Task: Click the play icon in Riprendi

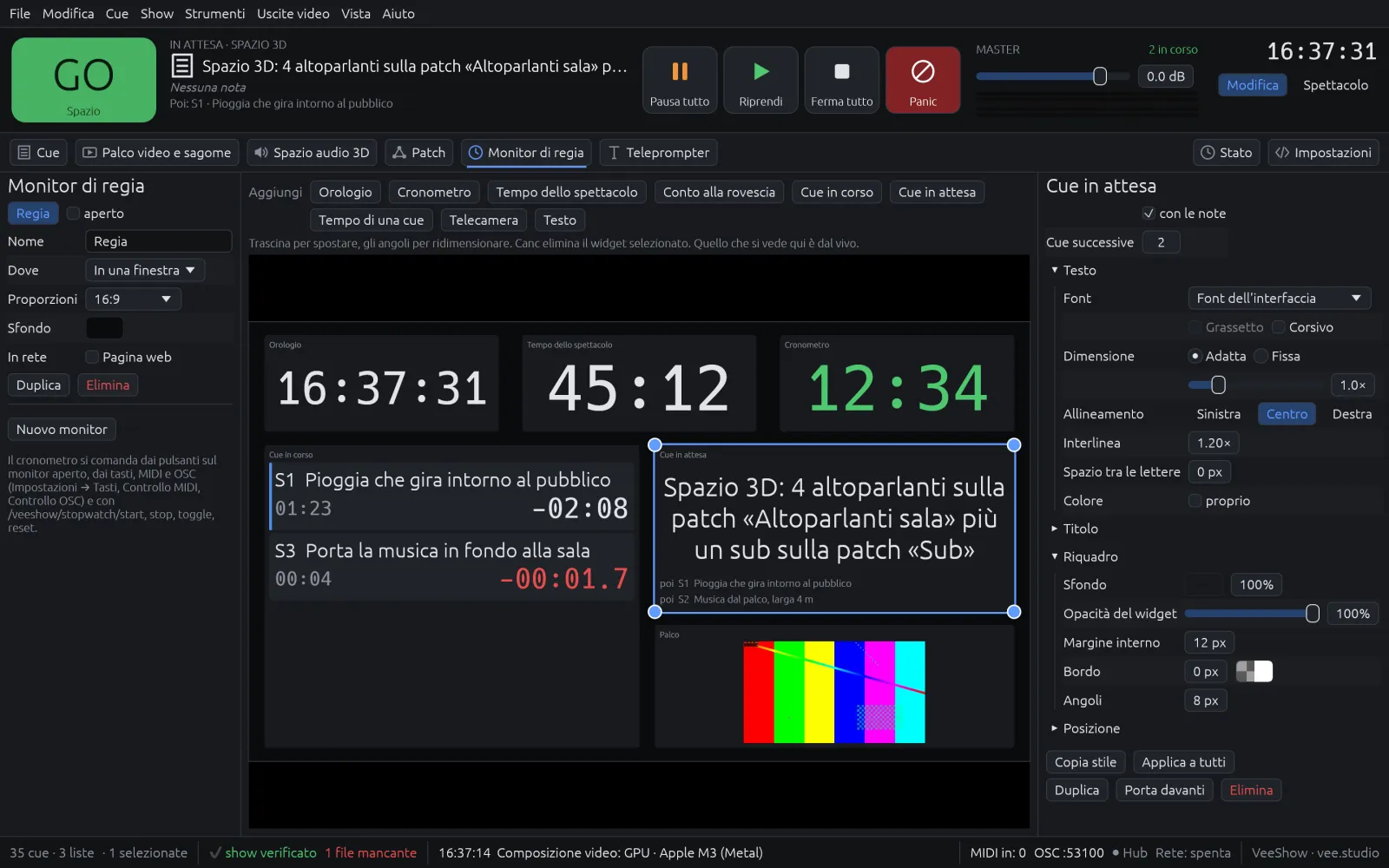Action: click(x=761, y=71)
